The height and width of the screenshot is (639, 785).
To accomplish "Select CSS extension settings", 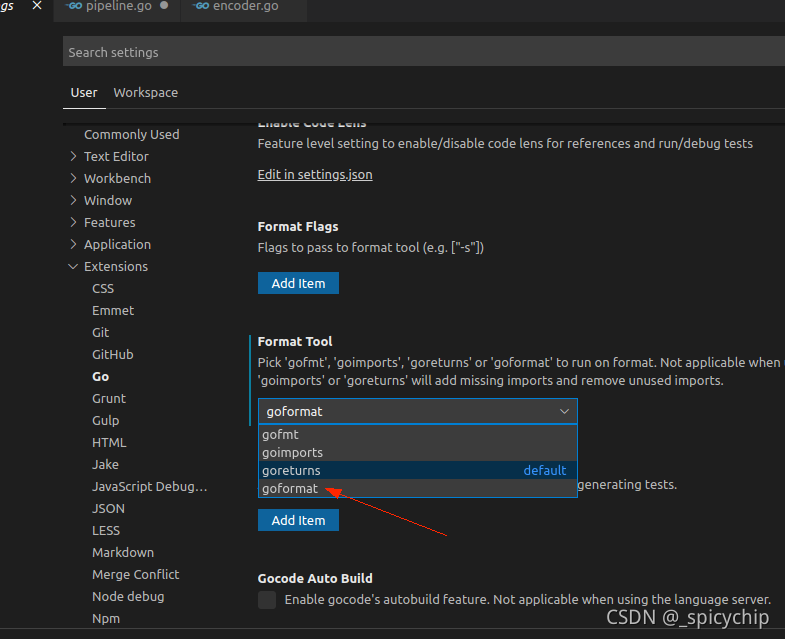I will [103, 289].
